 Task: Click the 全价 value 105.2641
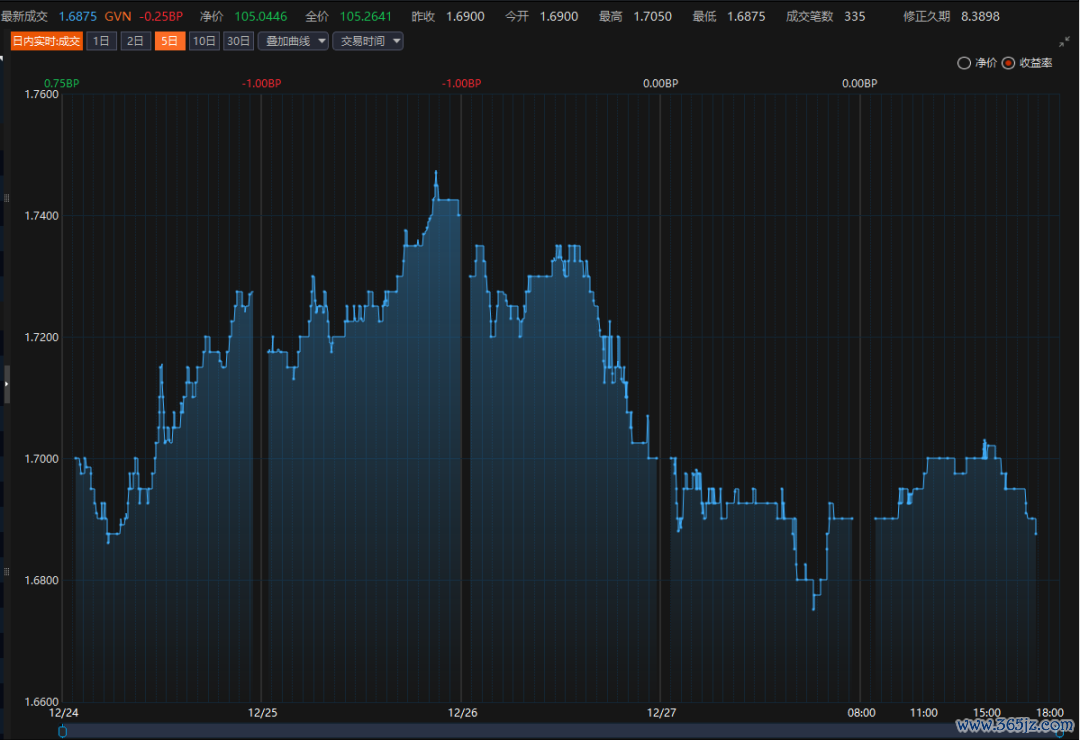(x=366, y=17)
